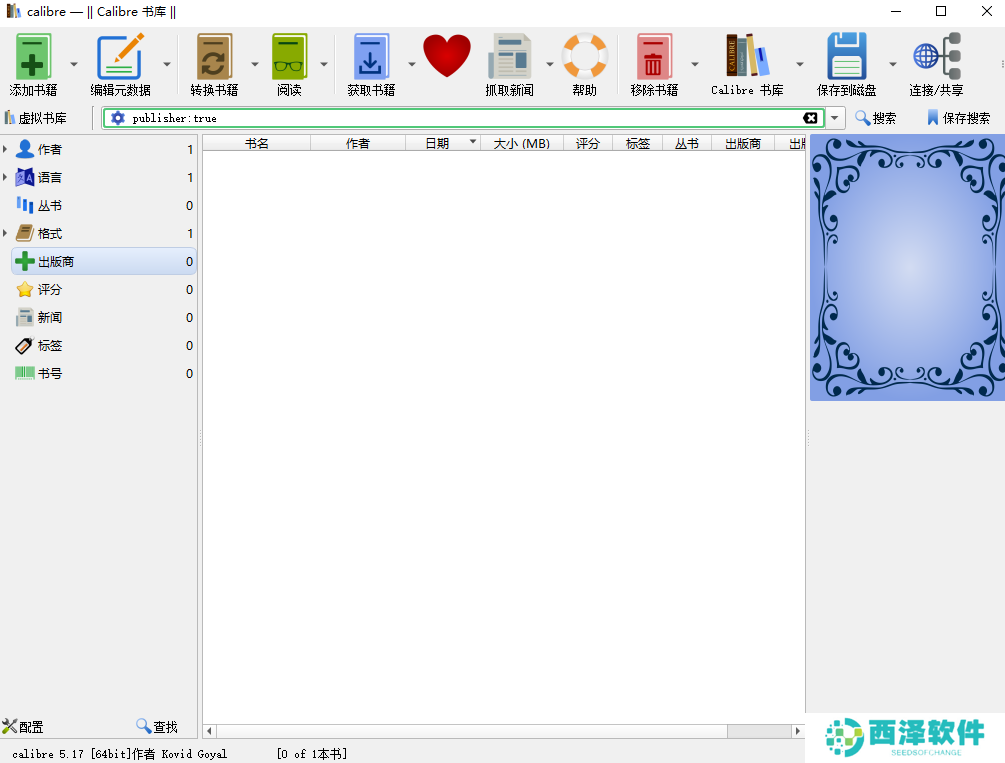Select 书号 in the tag browser
This screenshot has height=763, width=1005.
click(104, 373)
